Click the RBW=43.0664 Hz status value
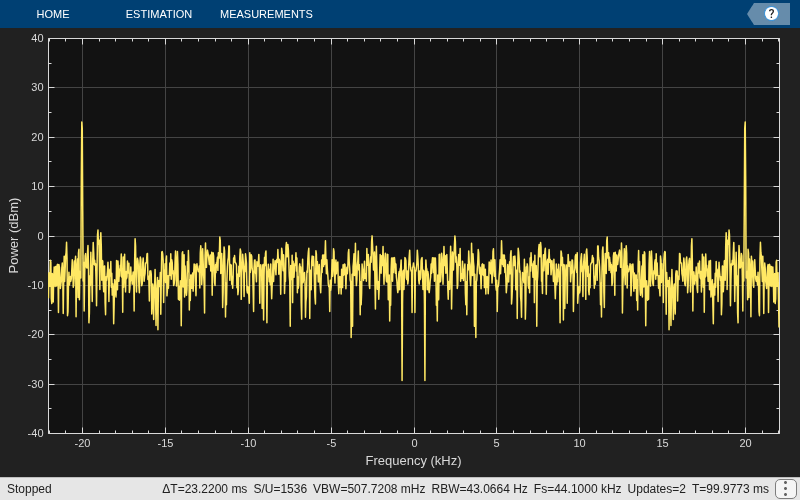 point(479,489)
